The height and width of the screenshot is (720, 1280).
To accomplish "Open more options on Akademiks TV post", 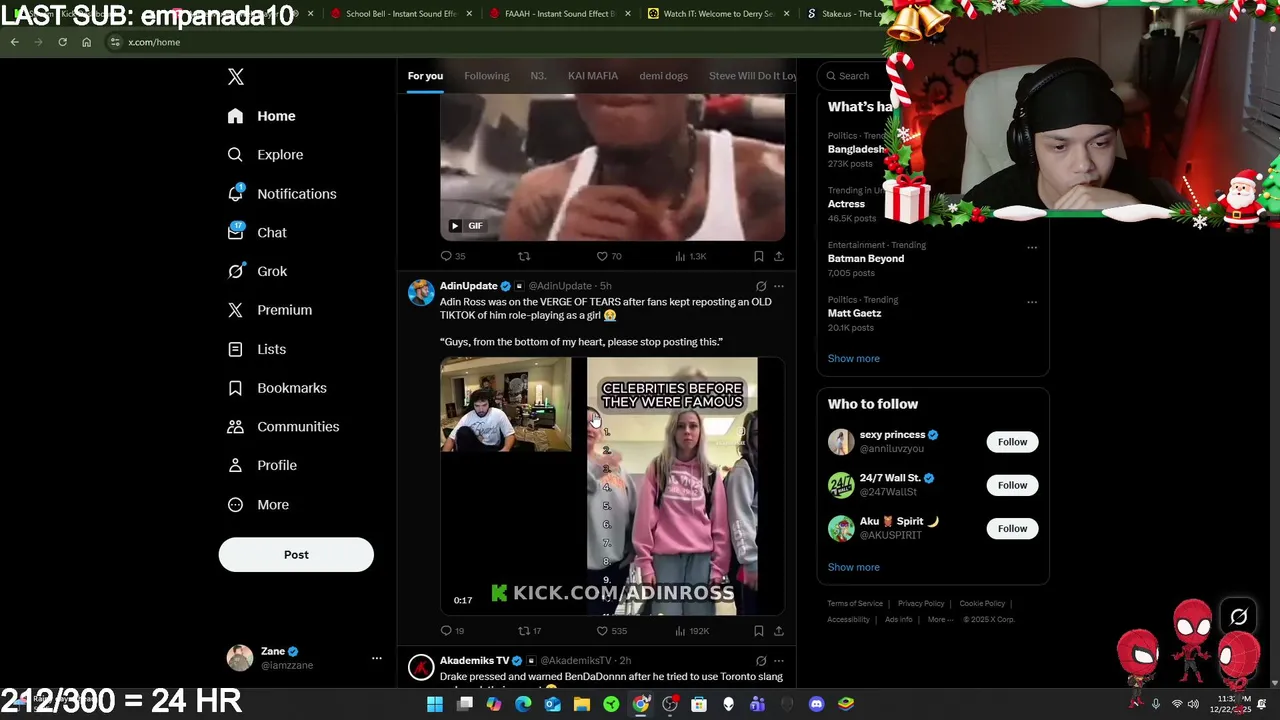I will pos(779,661).
